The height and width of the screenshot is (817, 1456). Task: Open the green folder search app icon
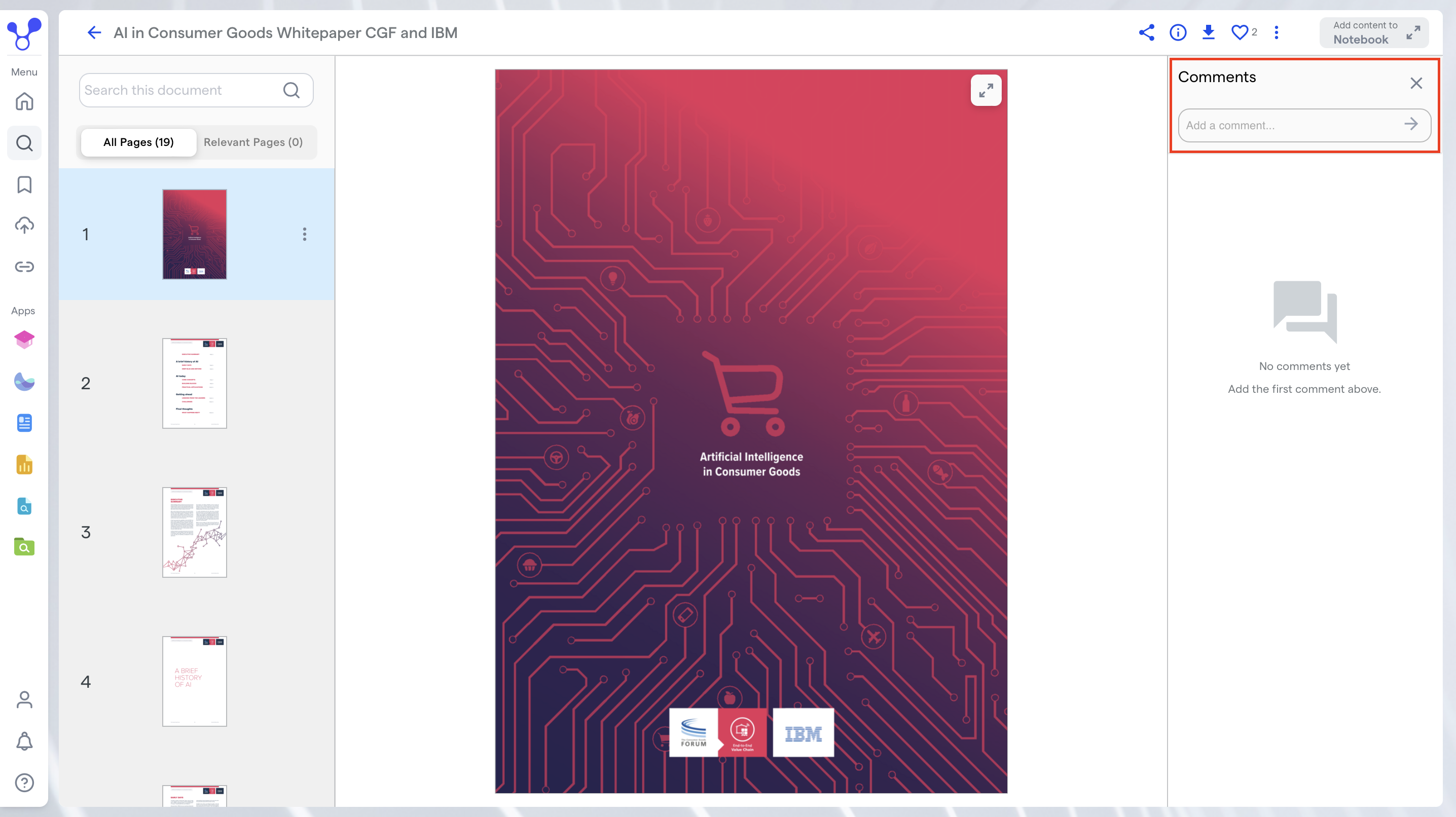(24, 547)
